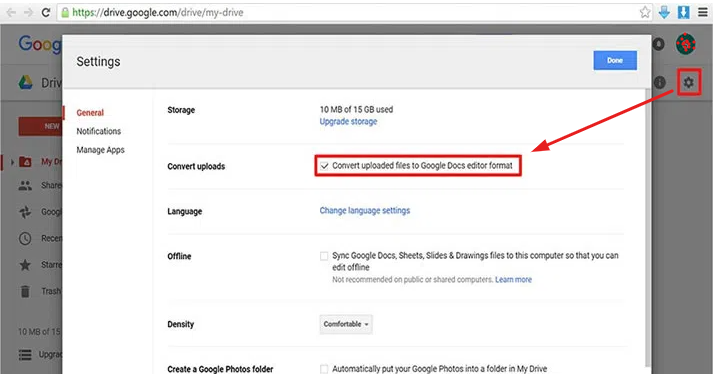Click Change language settings link
Image resolution: width=716 pixels, height=374 pixels.
[x=365, y=211]
